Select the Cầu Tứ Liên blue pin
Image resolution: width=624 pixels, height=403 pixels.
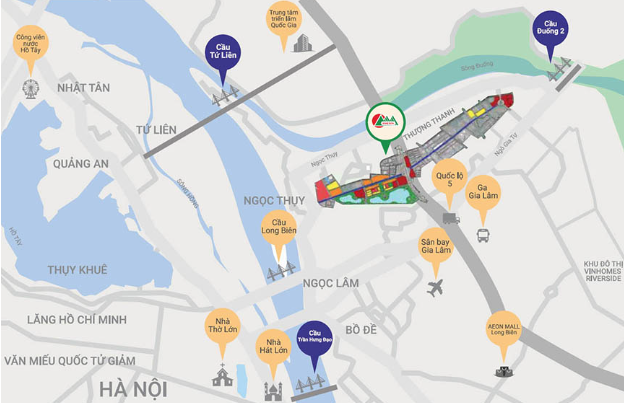[x=223, y=58]
